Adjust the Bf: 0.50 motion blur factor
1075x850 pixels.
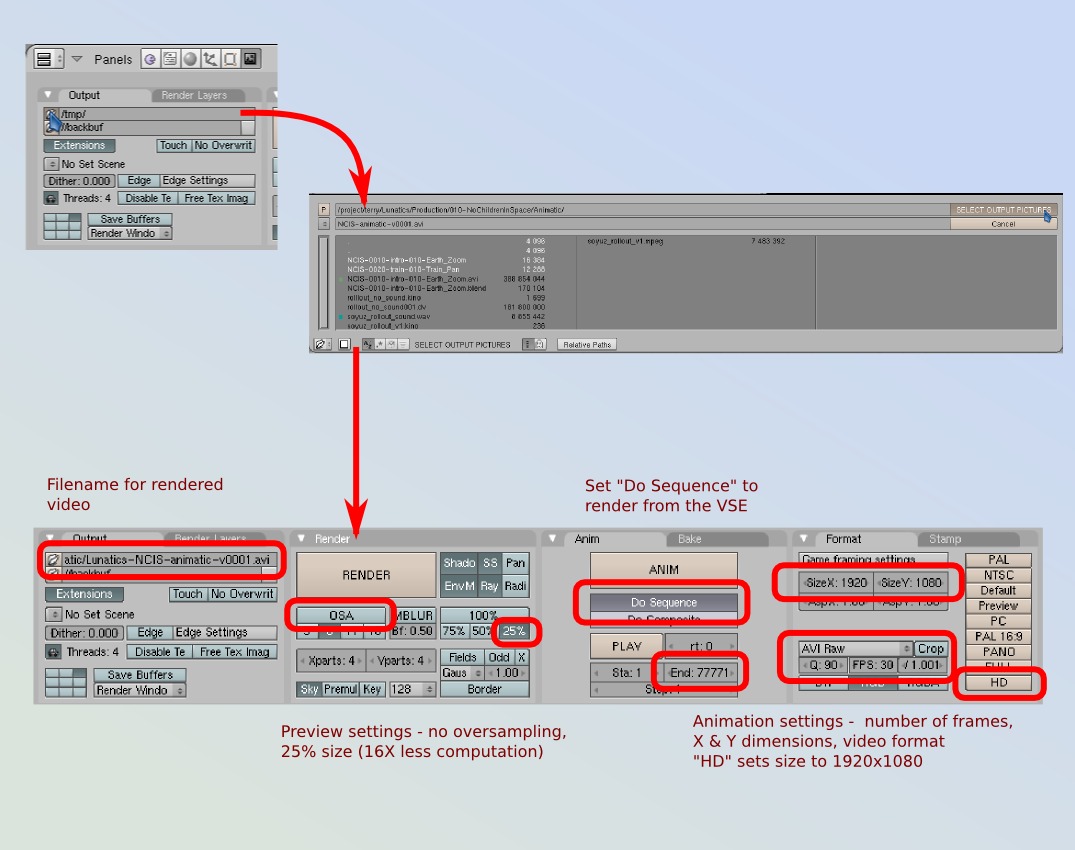click(x=412, y=631)
